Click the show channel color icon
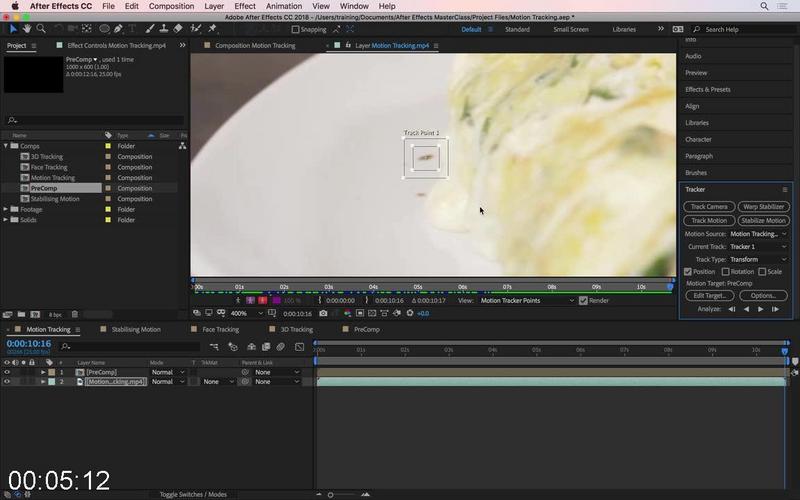 (x=347, y=313)
